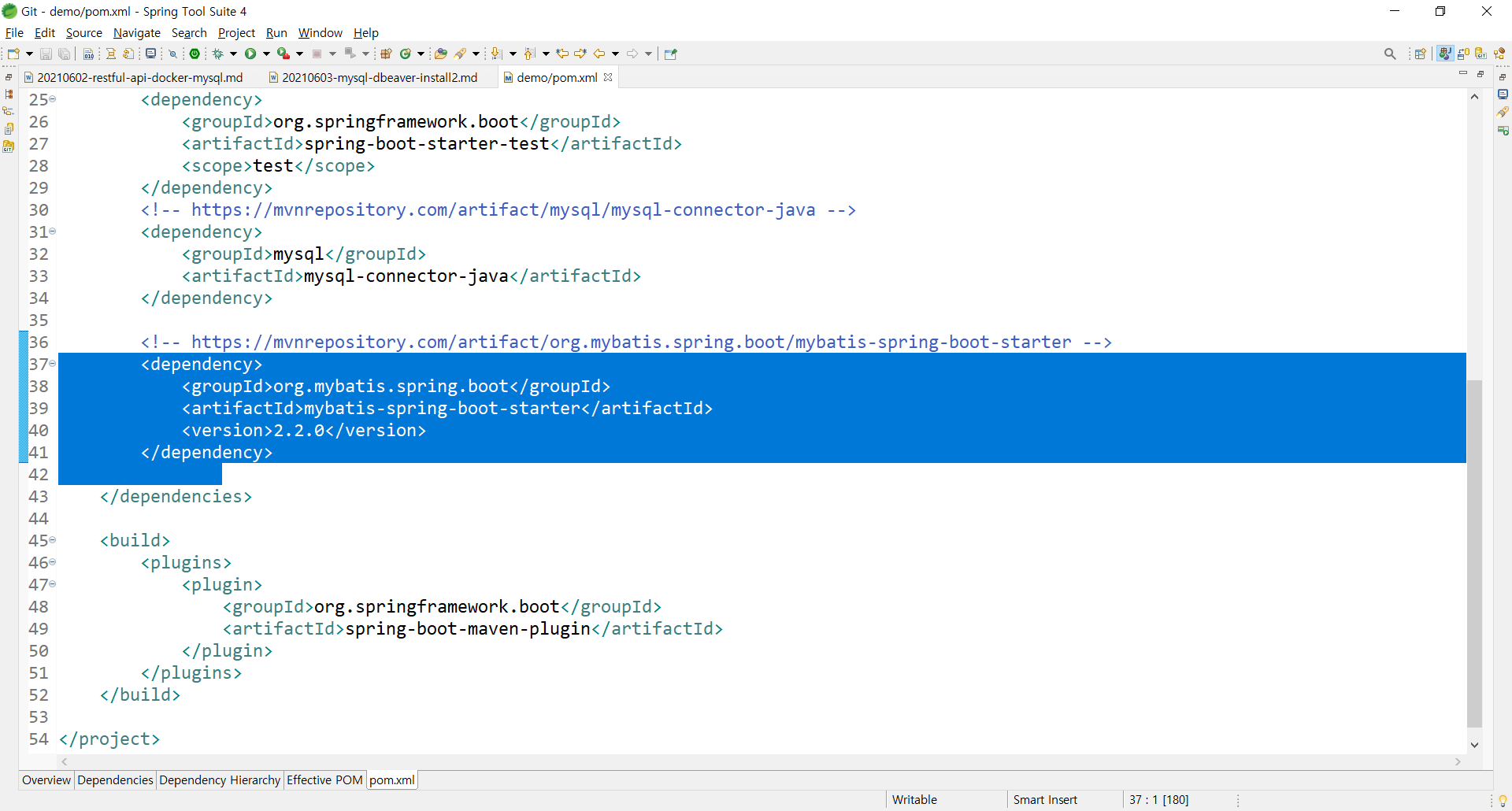Click the Last Edit Location icon
This screenshot has height=811, width=1512.
[x=561, y=54]
